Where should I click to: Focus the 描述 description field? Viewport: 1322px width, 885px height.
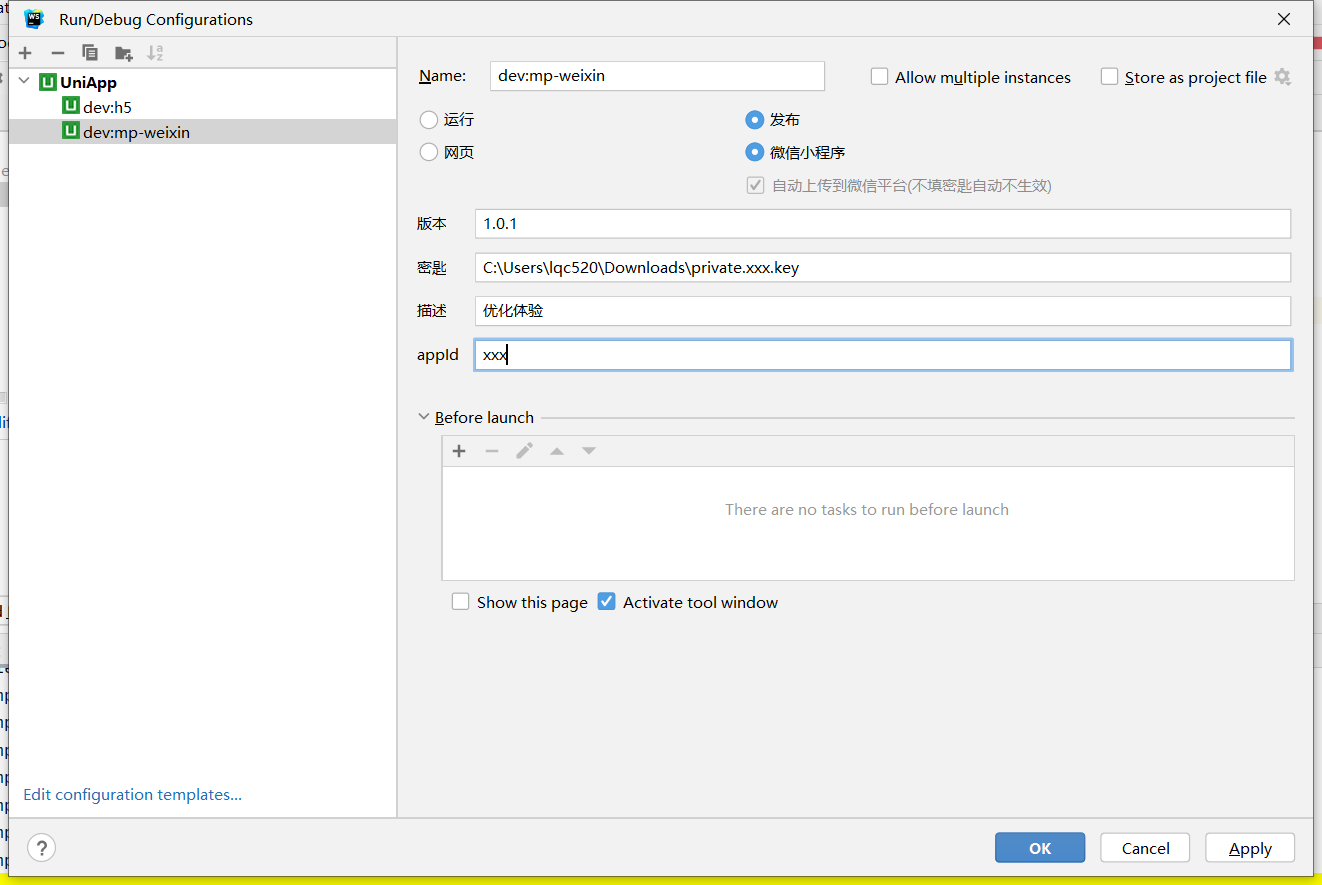[883, 310]
